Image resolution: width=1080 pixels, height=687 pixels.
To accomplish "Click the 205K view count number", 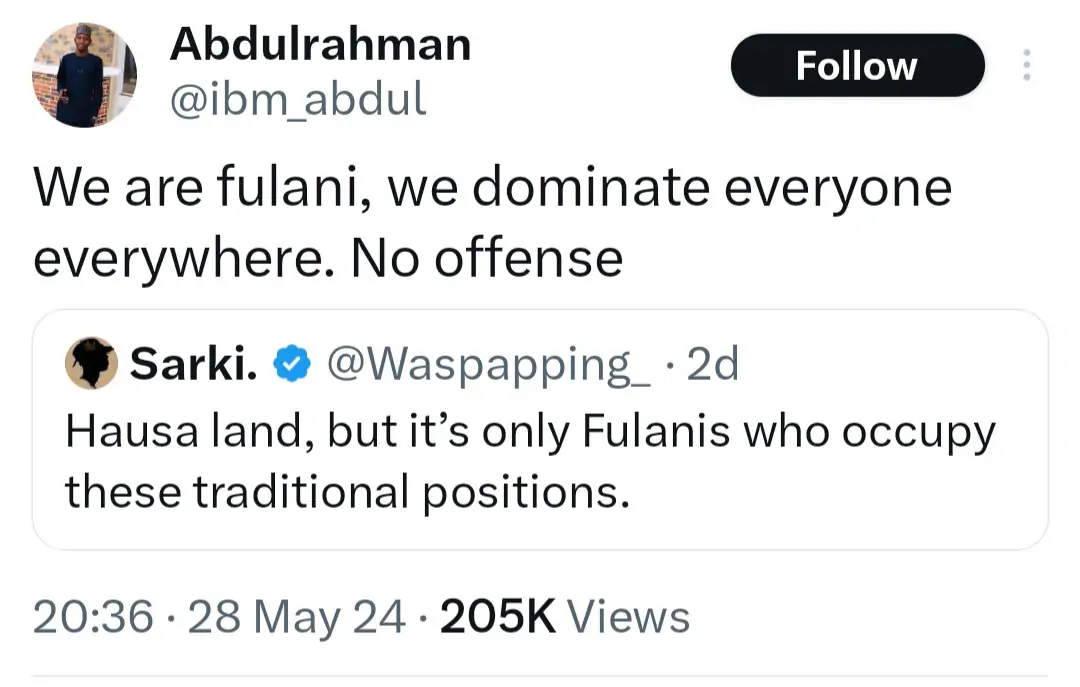I will point(497,617).
